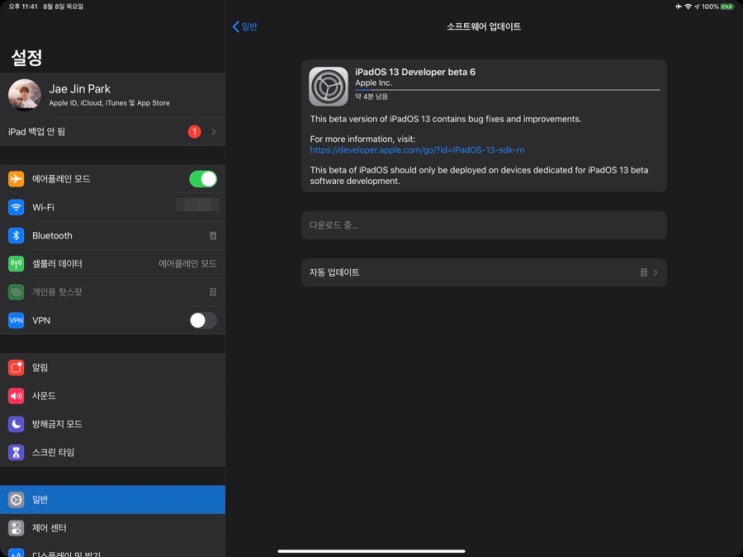Enable the VPN switch
The height and width of the screenshot is (557, 743).
pyautogui.click(x=203, y=320)
